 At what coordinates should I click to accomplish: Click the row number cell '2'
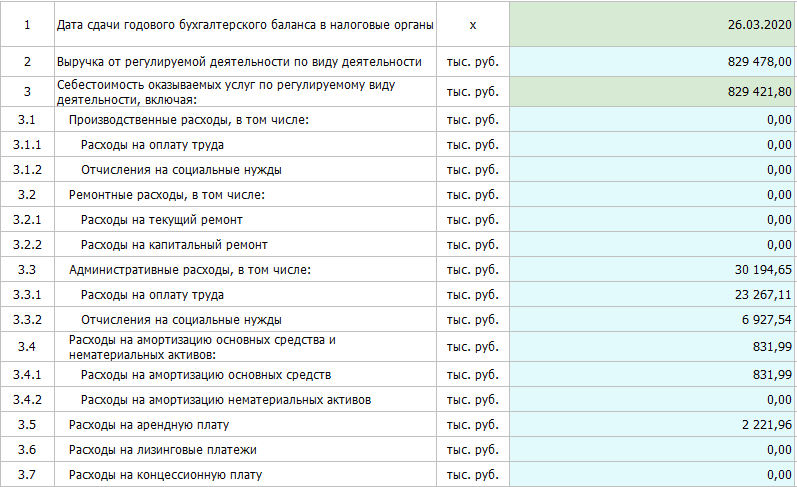[x=27, y=62]
